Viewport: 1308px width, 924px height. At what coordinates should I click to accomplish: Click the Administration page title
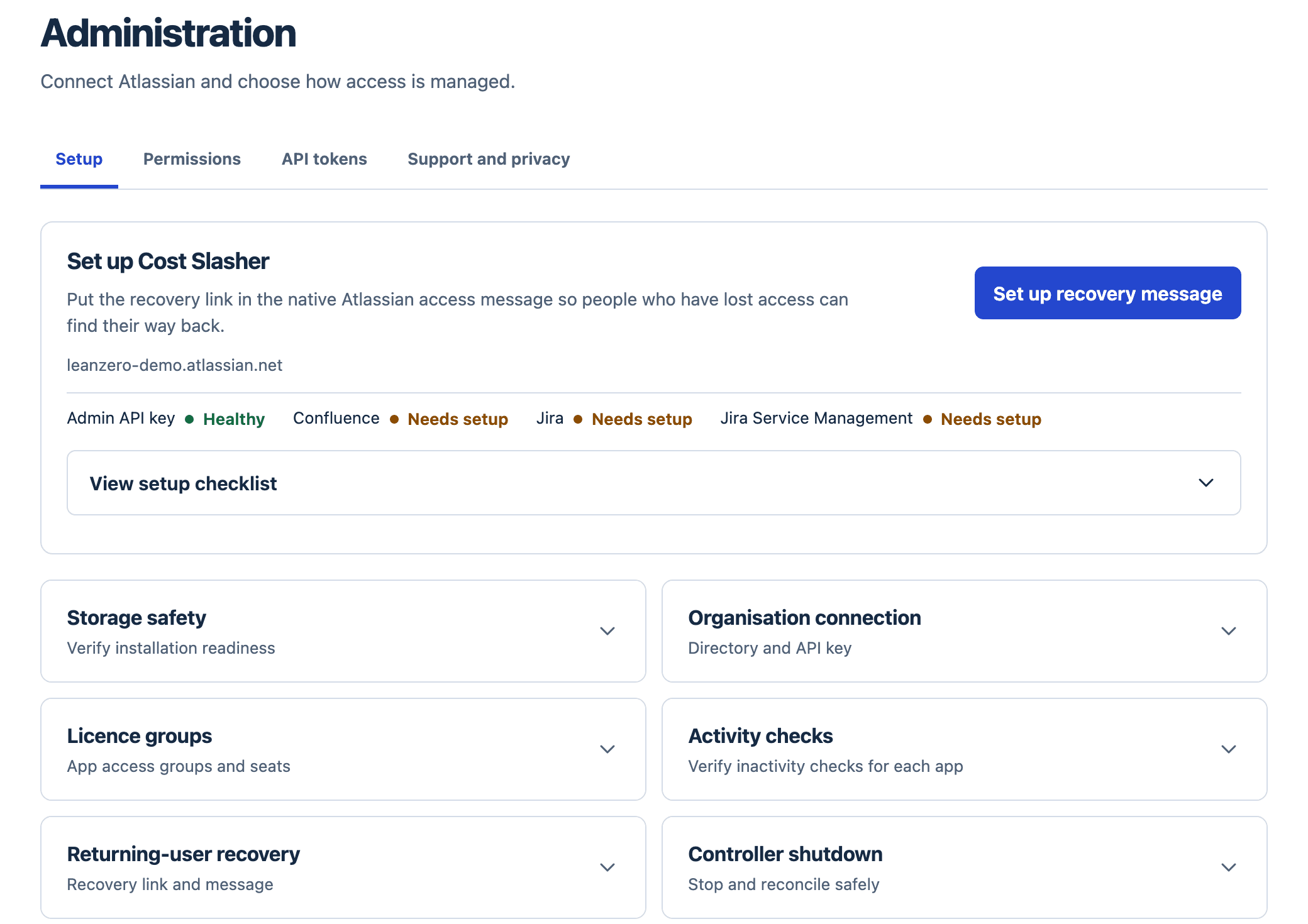tap(169, 33)
